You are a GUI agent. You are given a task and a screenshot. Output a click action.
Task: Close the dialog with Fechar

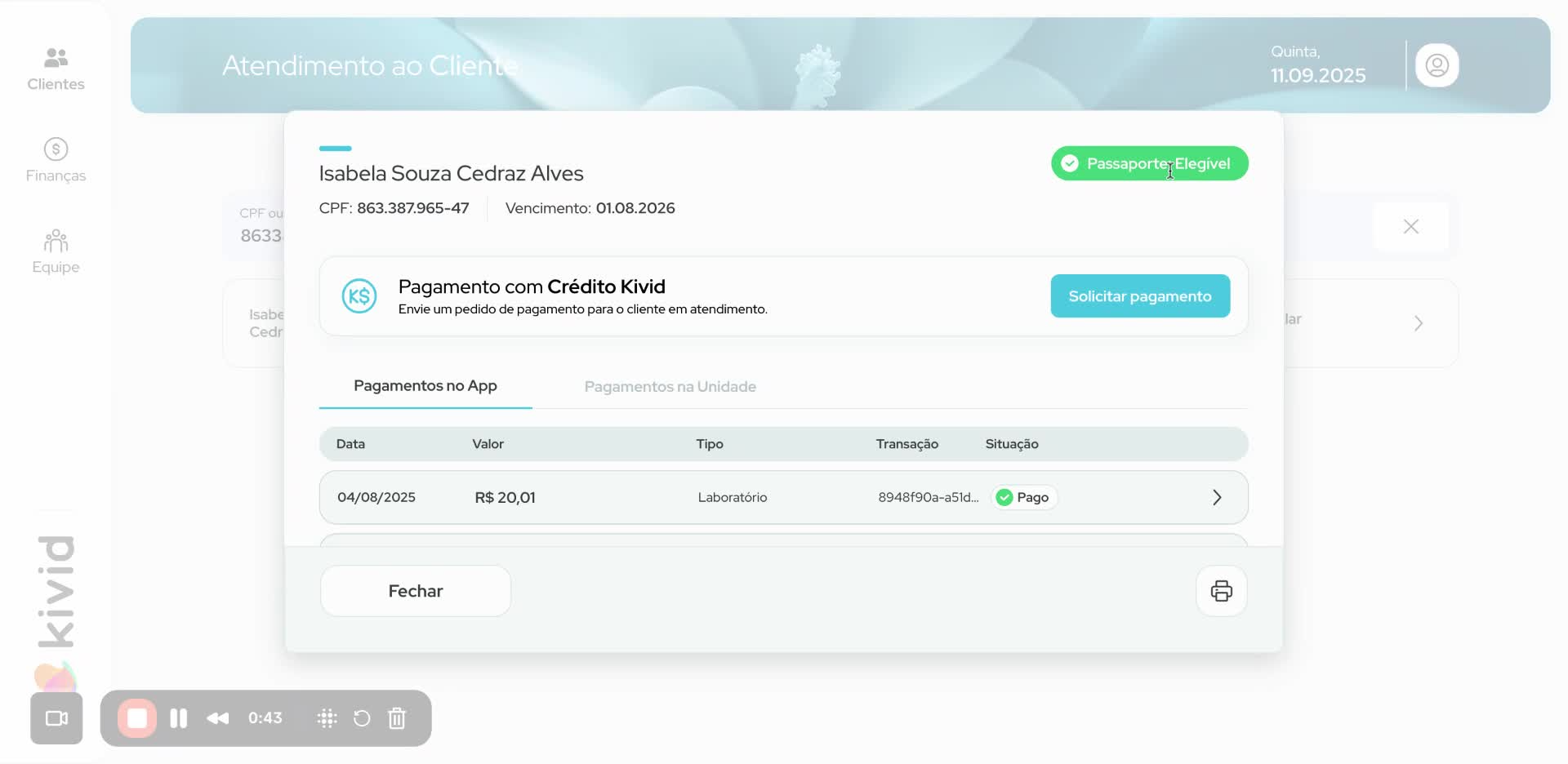tap(416, 591)
